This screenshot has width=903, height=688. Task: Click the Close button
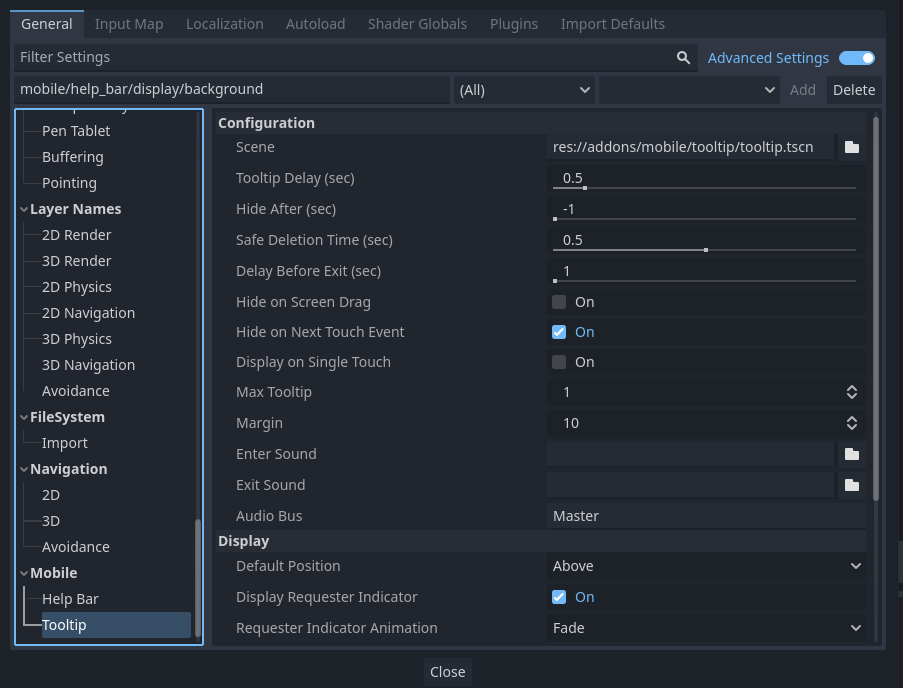447,672
